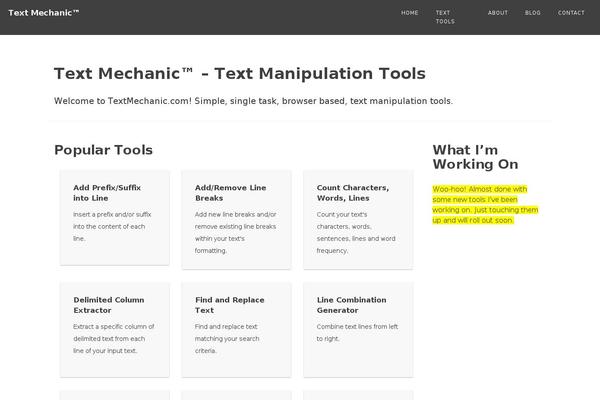
Task: Open Add/Remove Line Breaks tool
Action: coord(230,193)
